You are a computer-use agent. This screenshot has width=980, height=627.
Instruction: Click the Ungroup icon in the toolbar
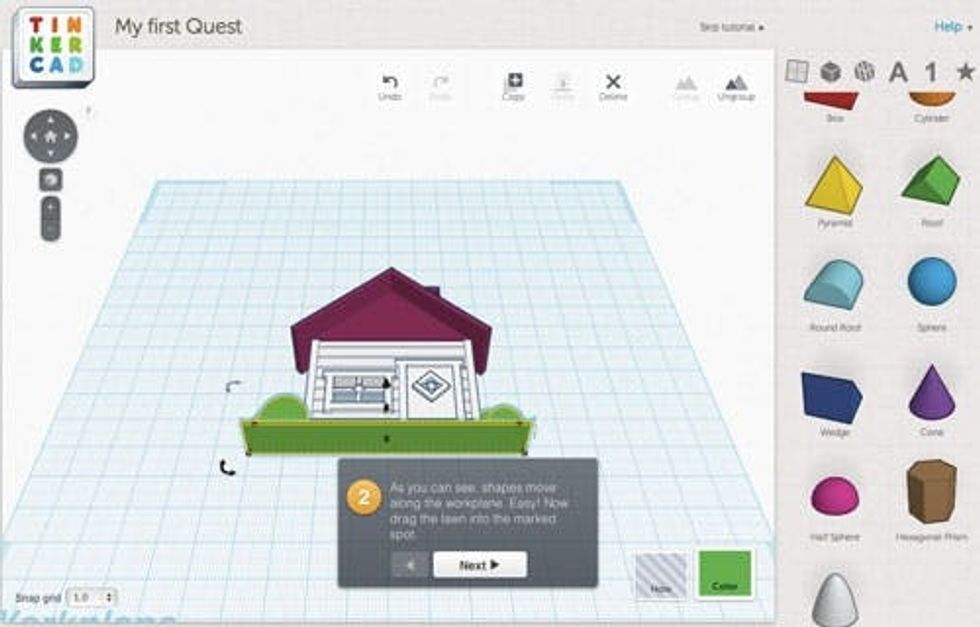click(736, 87)
